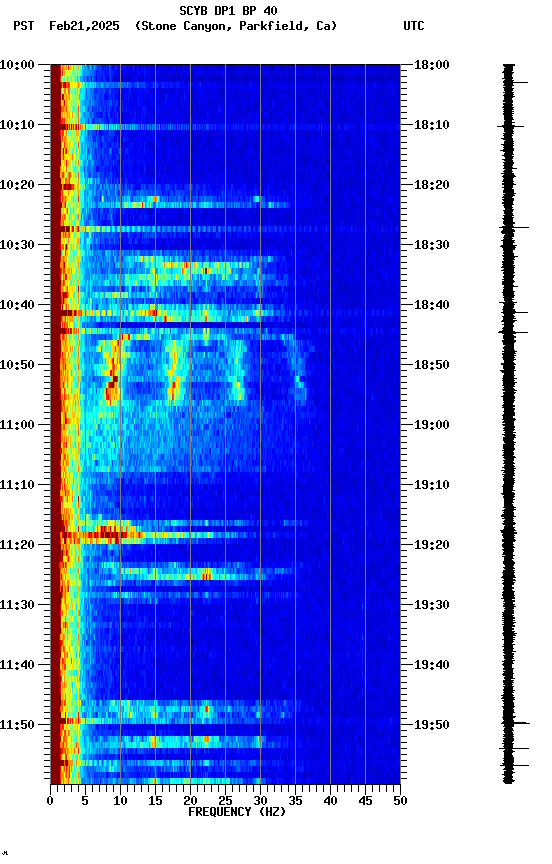Click the "5" frequency axis label
This screenshot has height=864, width=552.
[85, 801]
